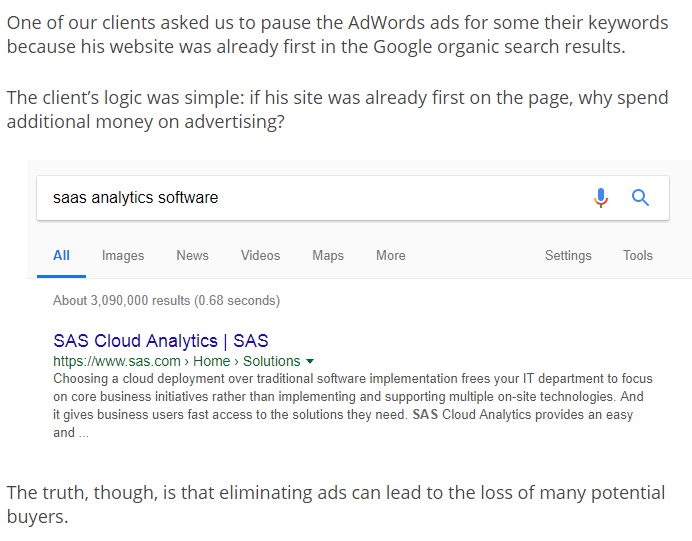Viewport: 692px width, 541px height.
Task: Expand the green dropdown arrow beside Solutions
Action: (310, 361)
